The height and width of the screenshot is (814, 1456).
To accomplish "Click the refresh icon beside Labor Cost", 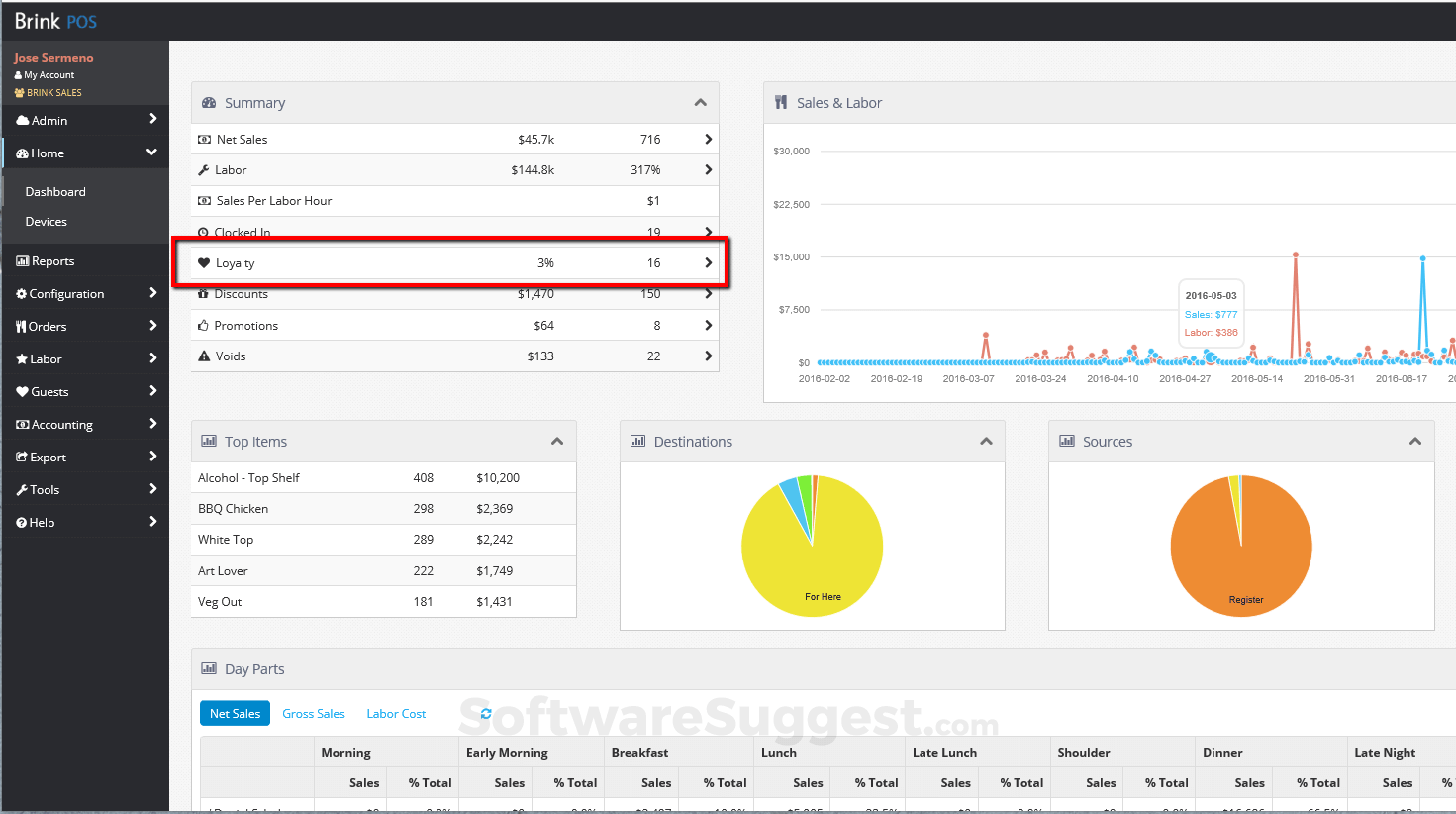I will click(x=486, y=714).
